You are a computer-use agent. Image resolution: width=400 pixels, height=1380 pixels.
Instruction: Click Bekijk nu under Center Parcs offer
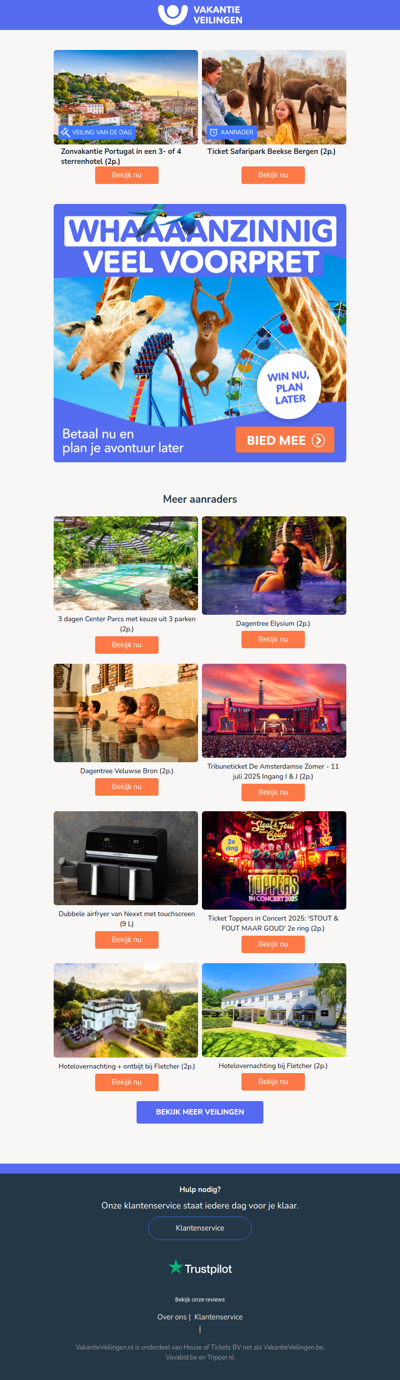[127, 645]
